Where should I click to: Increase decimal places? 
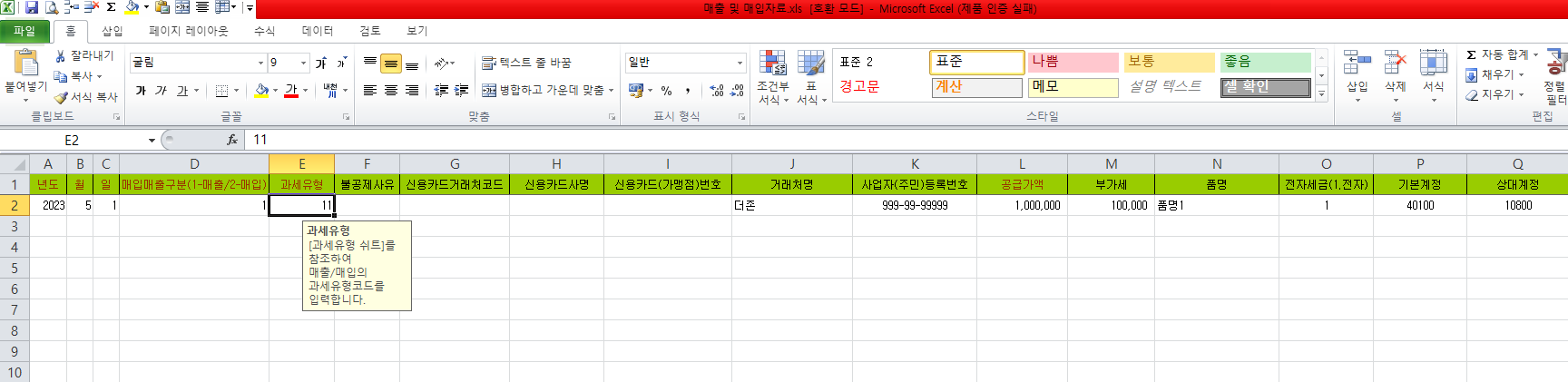click(717, 91)
